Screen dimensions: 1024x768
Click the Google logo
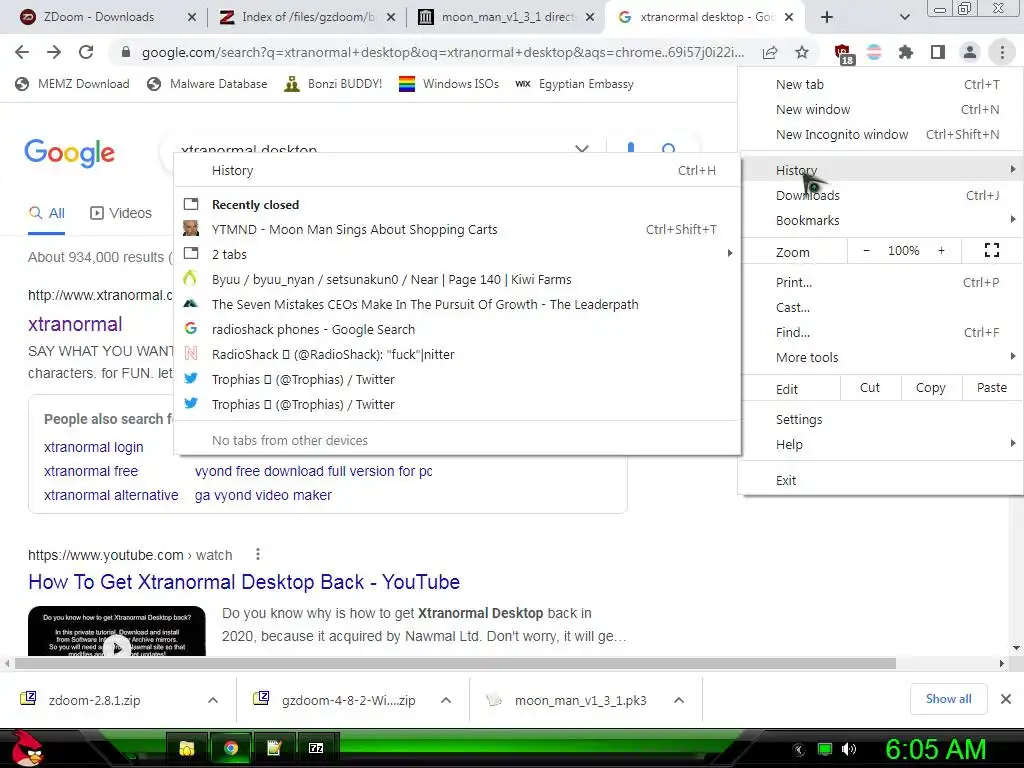click(x=69, y=153)
